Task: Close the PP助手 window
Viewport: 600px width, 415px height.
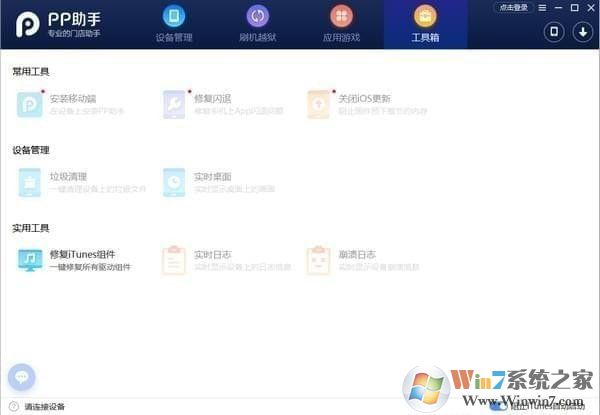Action: coord(591,8)
